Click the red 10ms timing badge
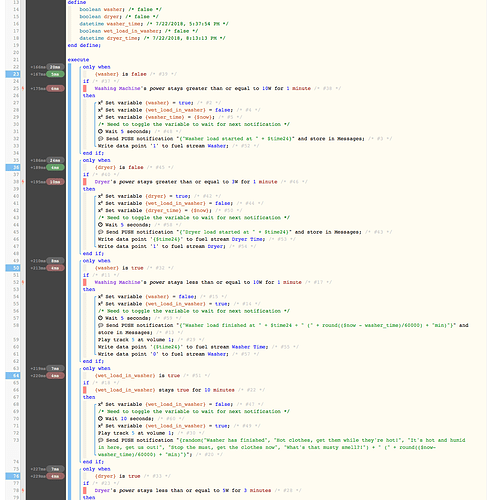Screen dimensions: 498x500 (x=55, y=182)
